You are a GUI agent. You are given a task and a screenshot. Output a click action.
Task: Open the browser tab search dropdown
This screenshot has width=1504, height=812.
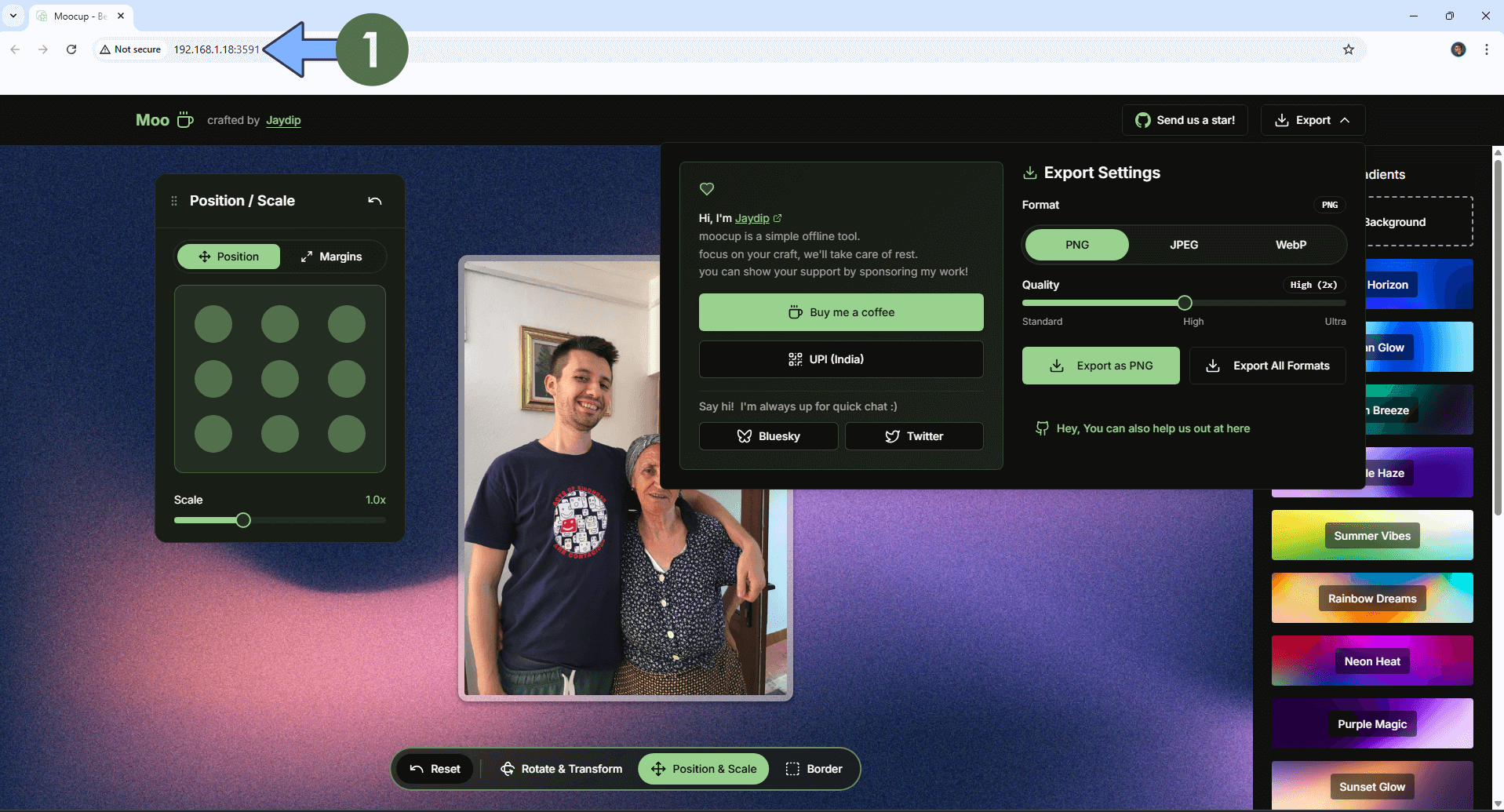pos(13,16)
